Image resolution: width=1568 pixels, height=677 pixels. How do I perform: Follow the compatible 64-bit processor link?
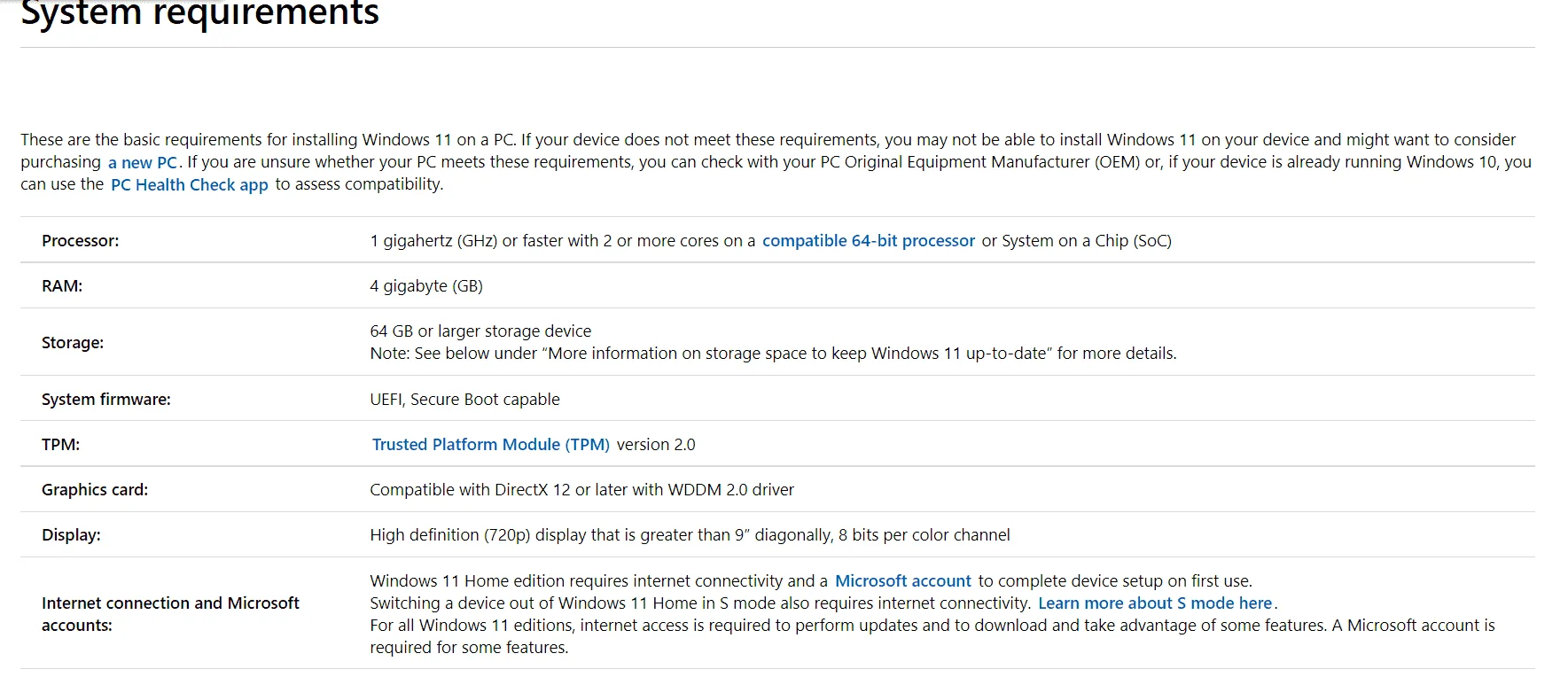(x=869, y=241)
